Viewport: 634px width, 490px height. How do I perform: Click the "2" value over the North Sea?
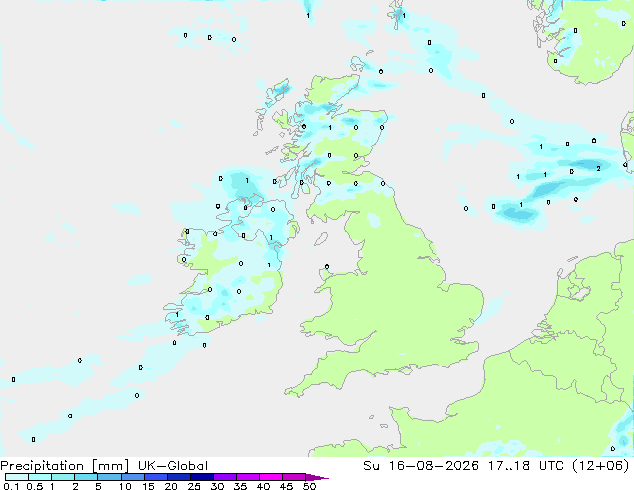[598, 169]
